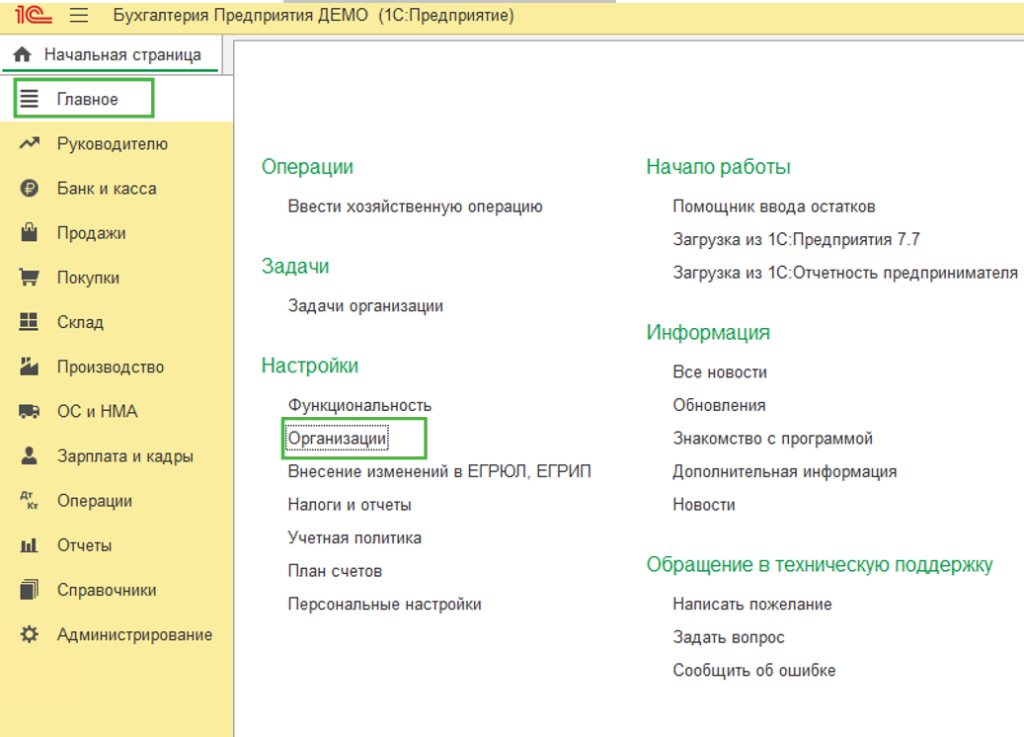Click the Справочники books icon
1024x737 pixels.
pos(29,589)
